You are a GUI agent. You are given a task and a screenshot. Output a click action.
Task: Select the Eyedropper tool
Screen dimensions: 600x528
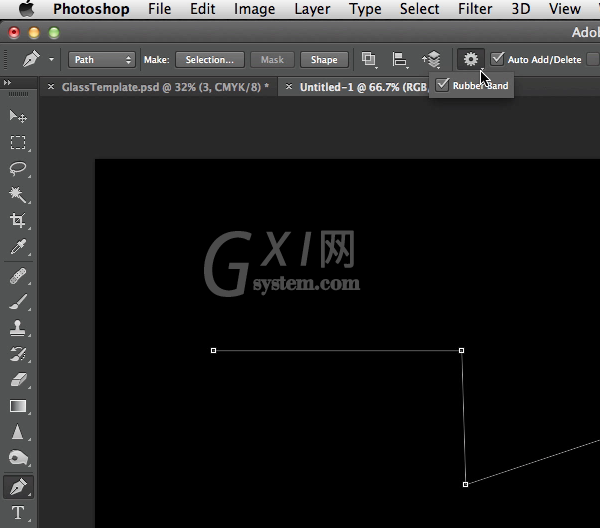18,247
